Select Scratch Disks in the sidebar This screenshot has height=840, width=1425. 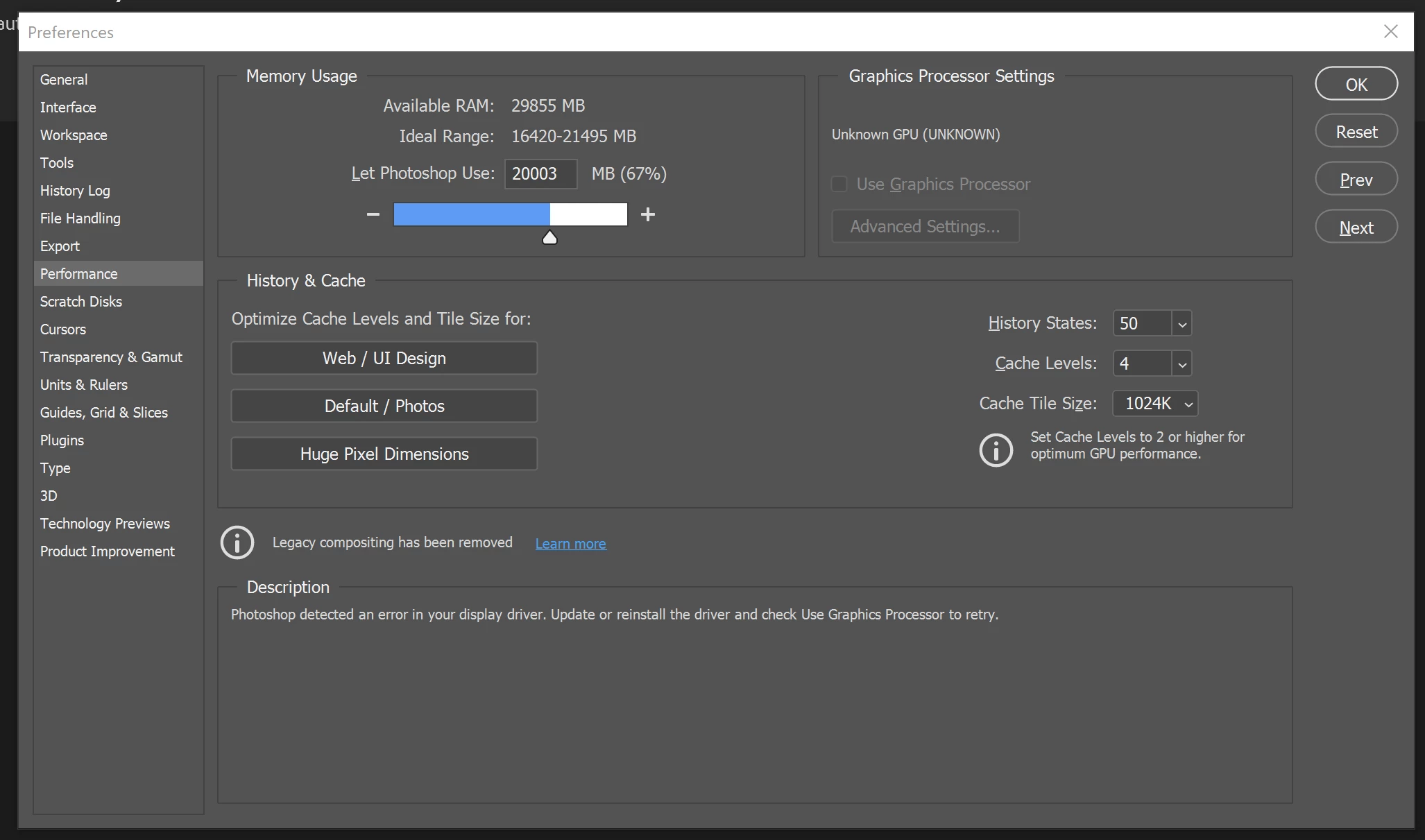pos(81,302)
